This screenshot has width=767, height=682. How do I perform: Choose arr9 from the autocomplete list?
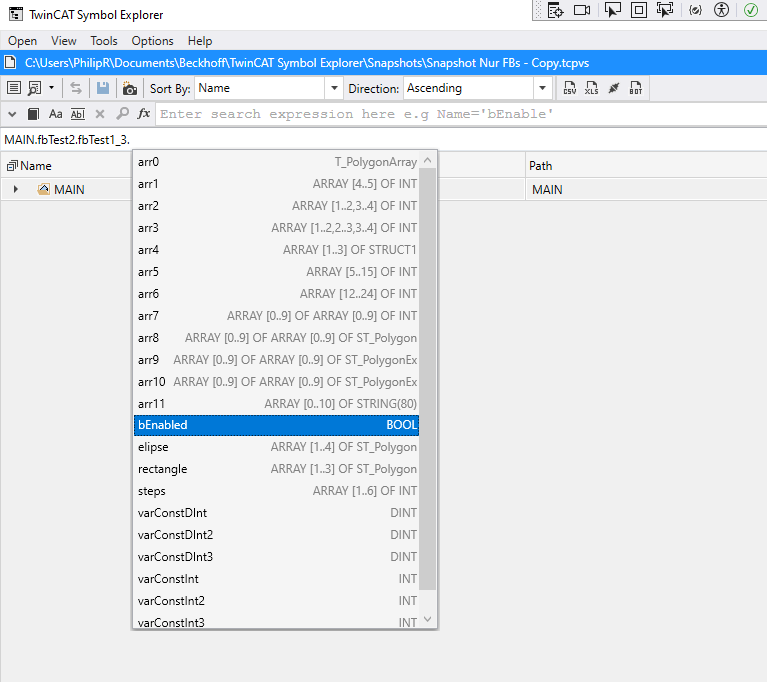[277, 360]
